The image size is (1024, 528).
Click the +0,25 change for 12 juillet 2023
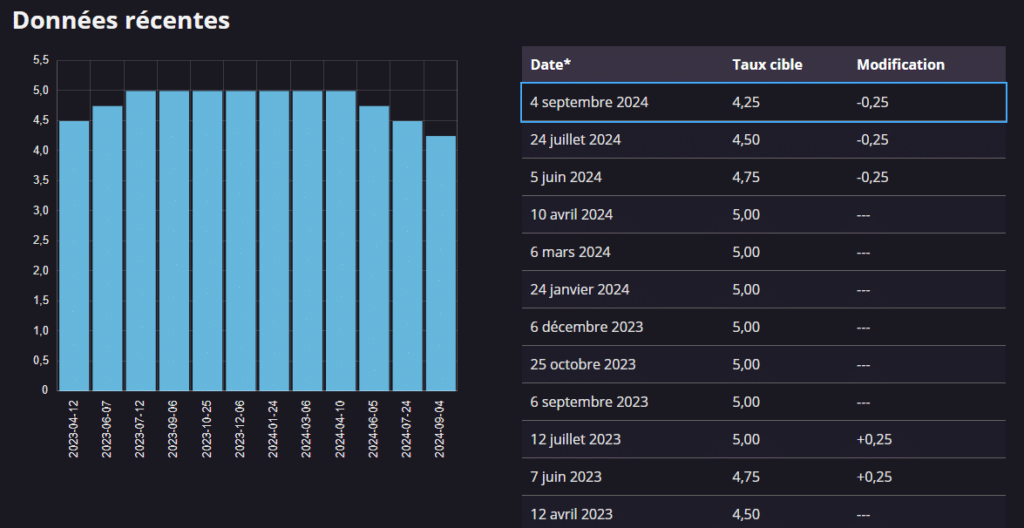click(874, 439)
